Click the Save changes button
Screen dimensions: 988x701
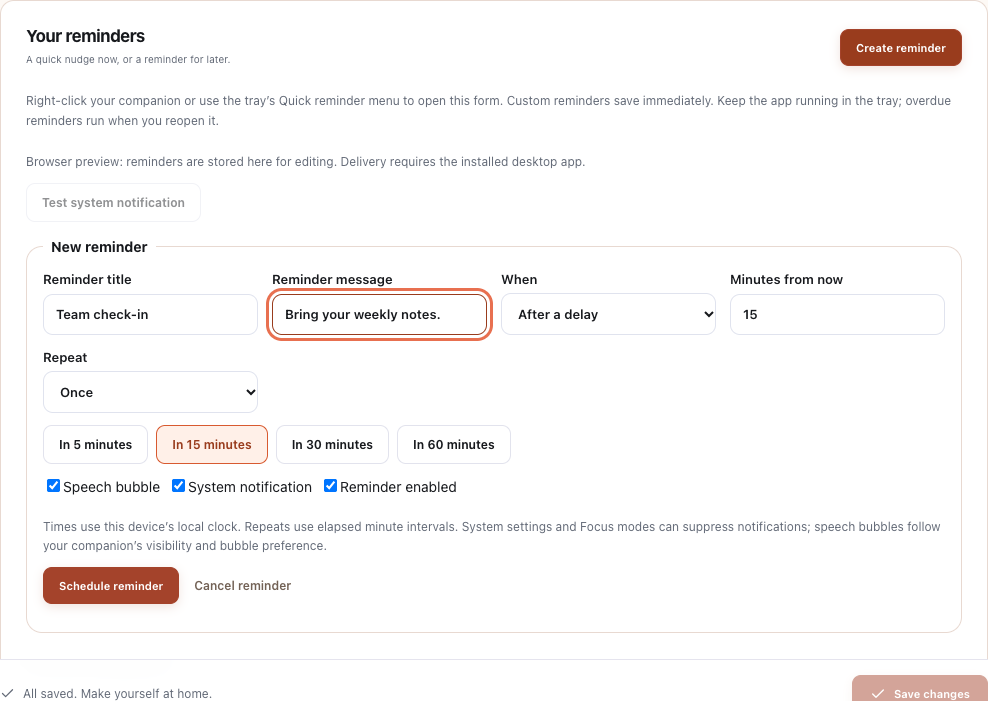click(919, 690)
